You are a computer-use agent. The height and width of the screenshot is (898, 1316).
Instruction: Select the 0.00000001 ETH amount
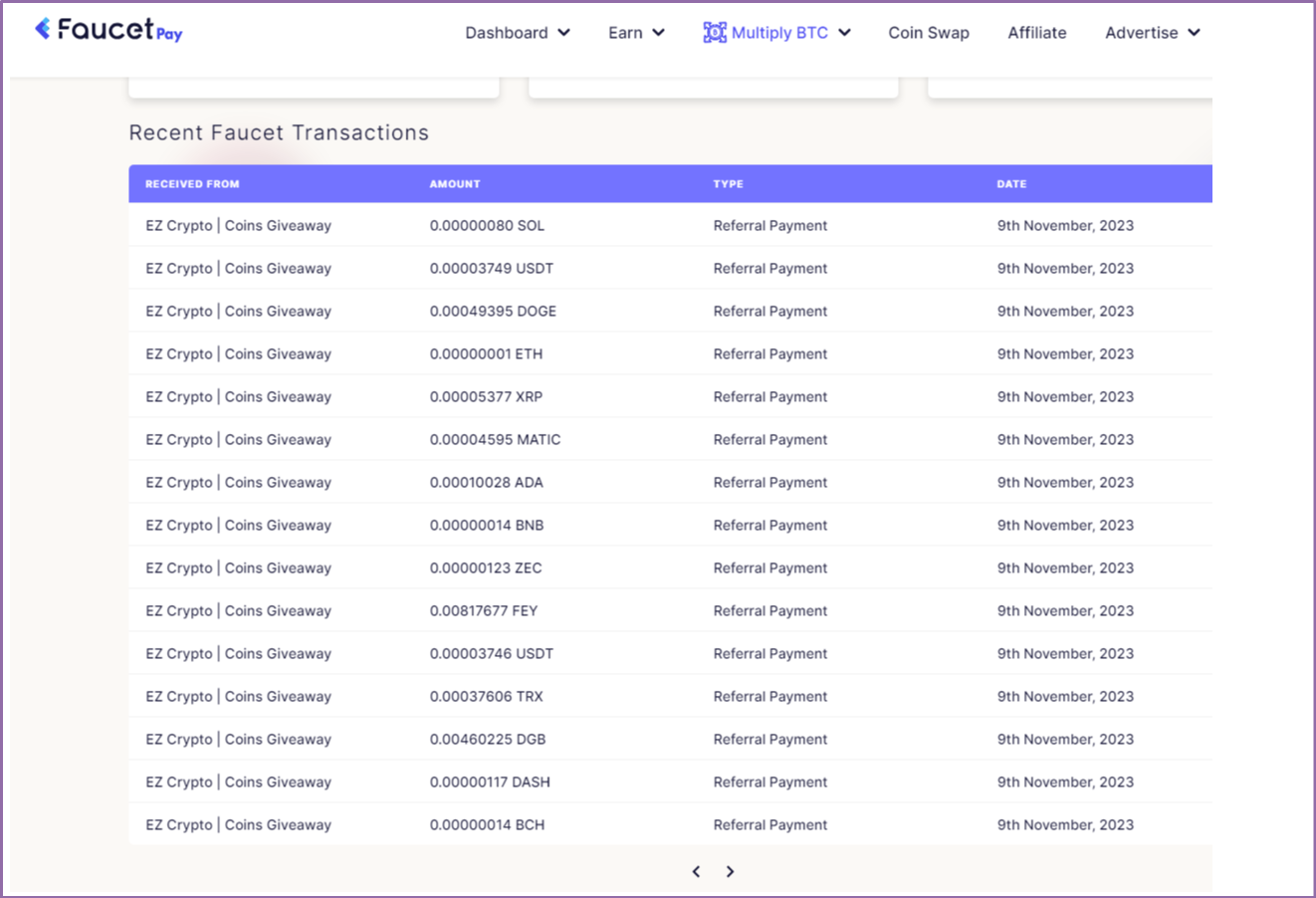(x=486, y=354)
